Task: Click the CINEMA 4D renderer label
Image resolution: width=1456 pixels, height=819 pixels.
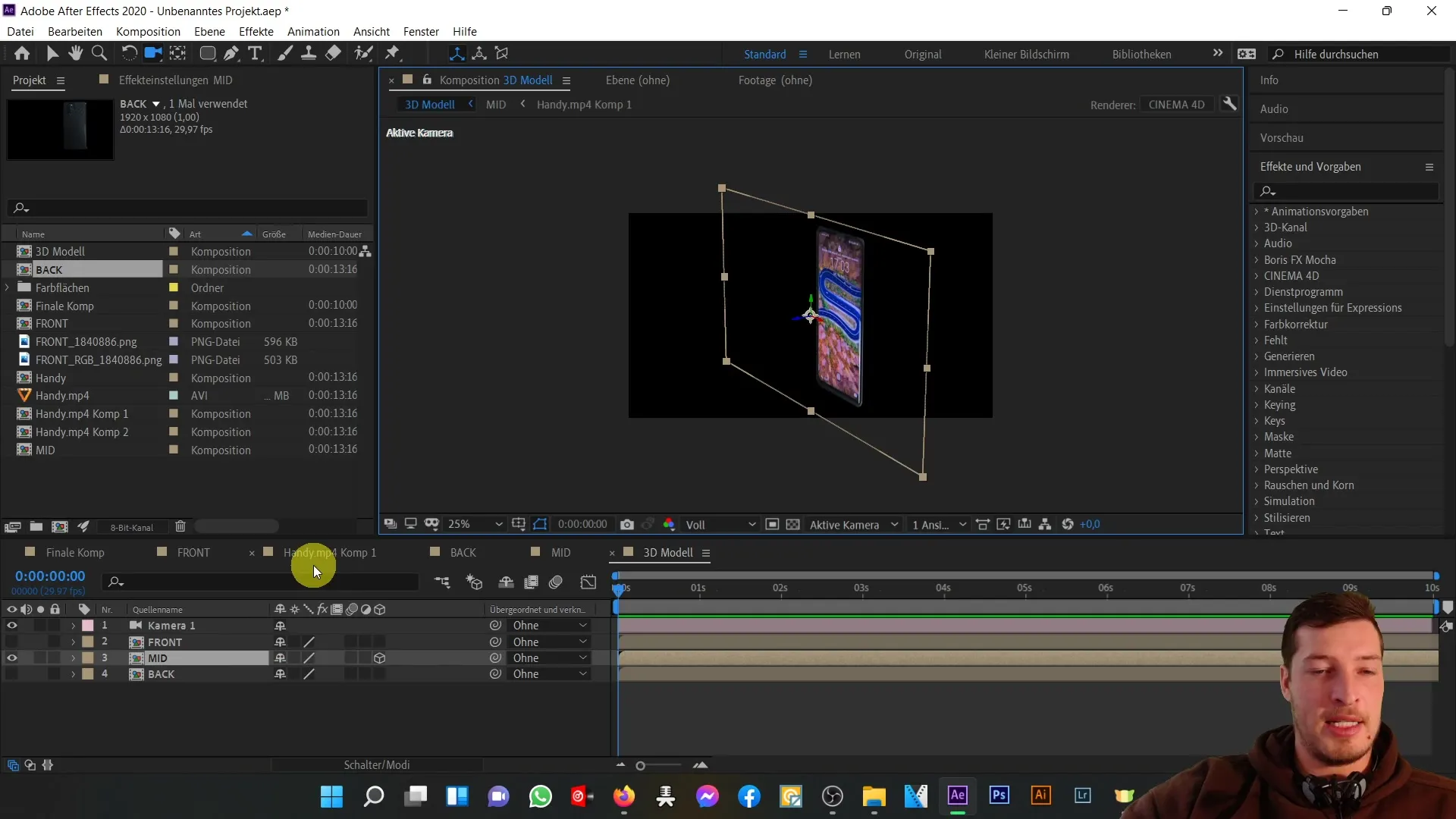Action: (x=1177, y=104)
